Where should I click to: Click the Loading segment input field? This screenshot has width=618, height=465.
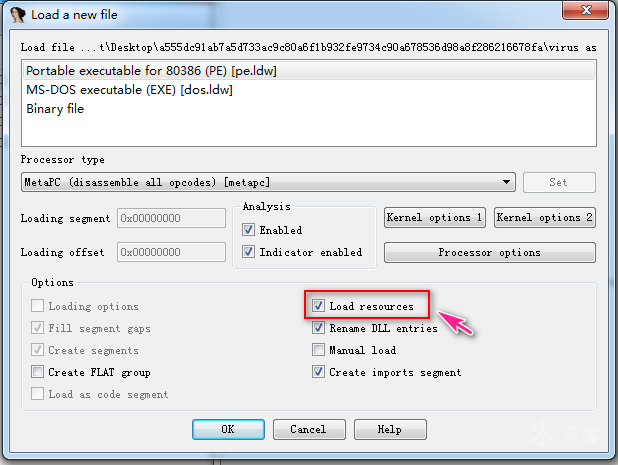click(x=171, y=217)
